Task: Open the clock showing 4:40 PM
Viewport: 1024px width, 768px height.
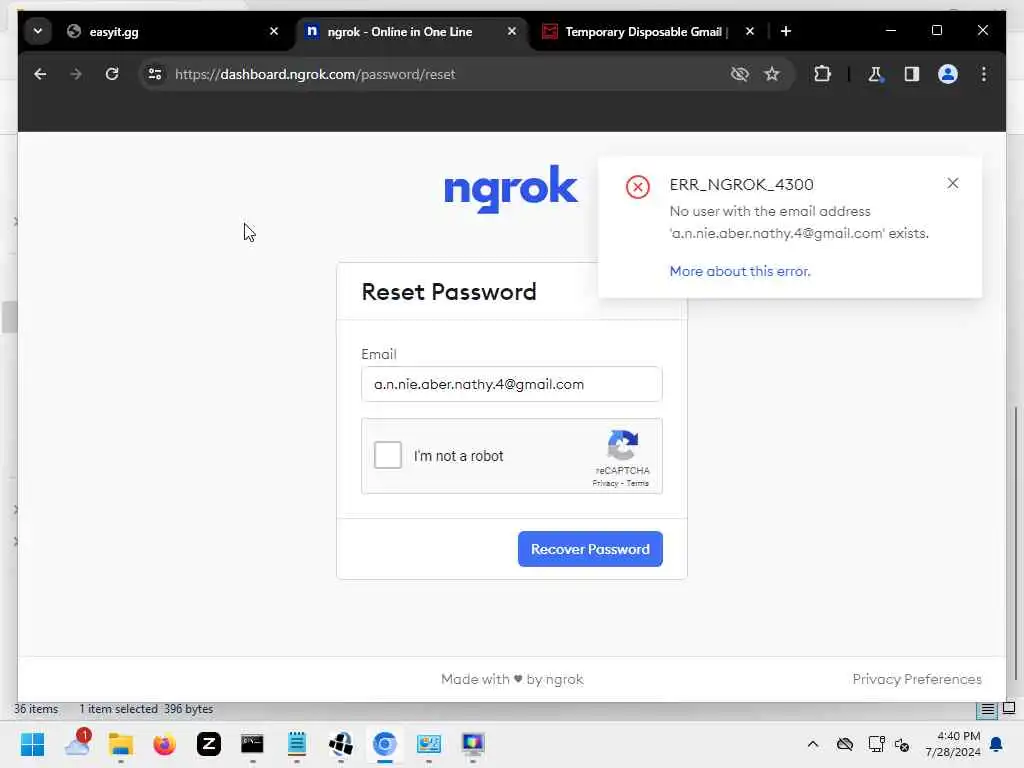Action: tap(953, 744)
